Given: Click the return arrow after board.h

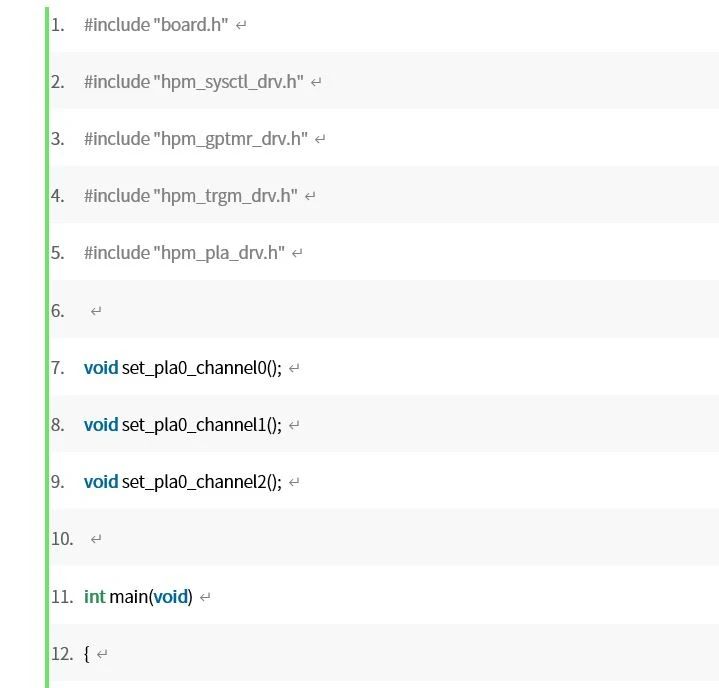Looking at the screenshot, I should [241, 26].
